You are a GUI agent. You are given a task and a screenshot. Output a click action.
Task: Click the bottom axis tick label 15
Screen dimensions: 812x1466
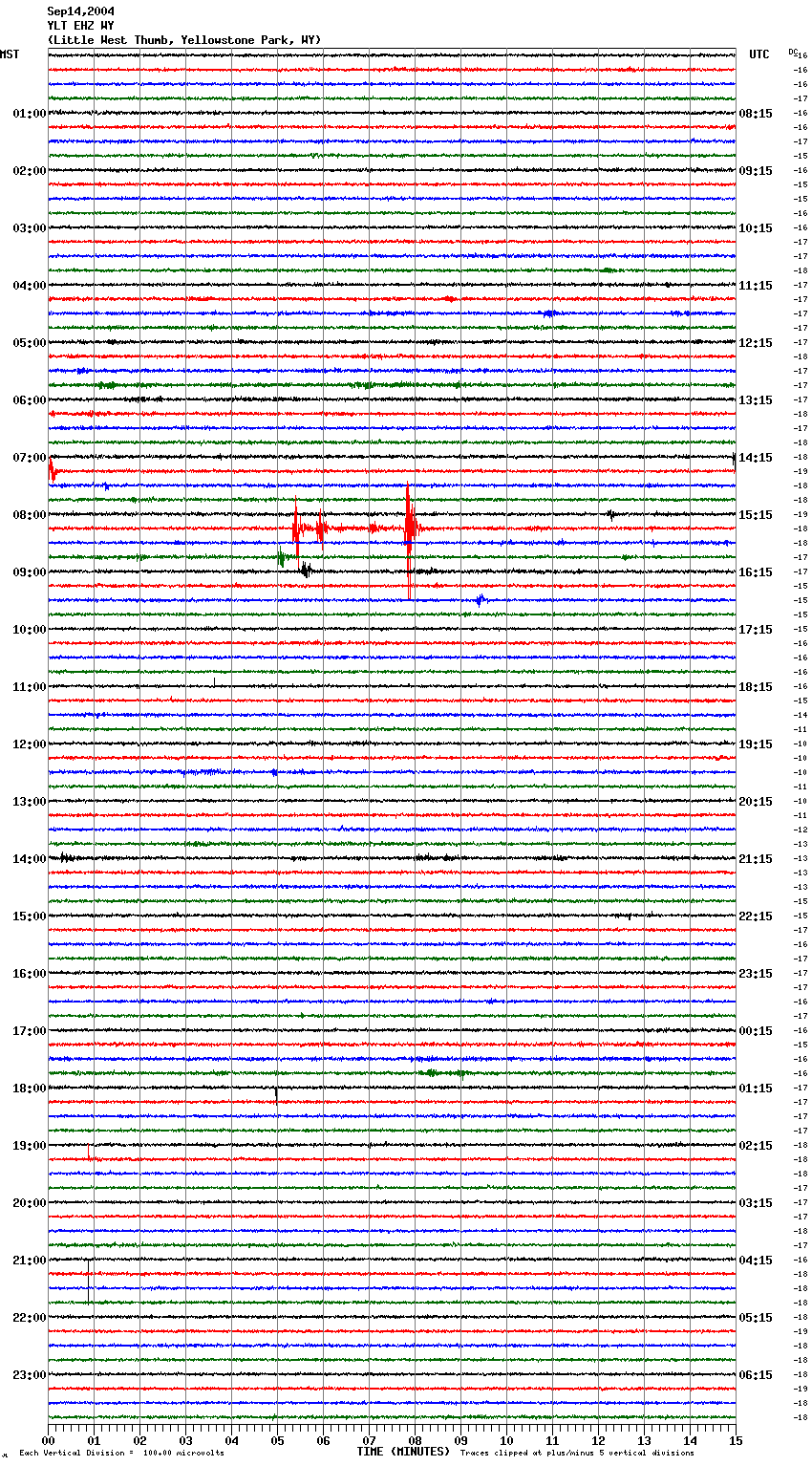735,1440
